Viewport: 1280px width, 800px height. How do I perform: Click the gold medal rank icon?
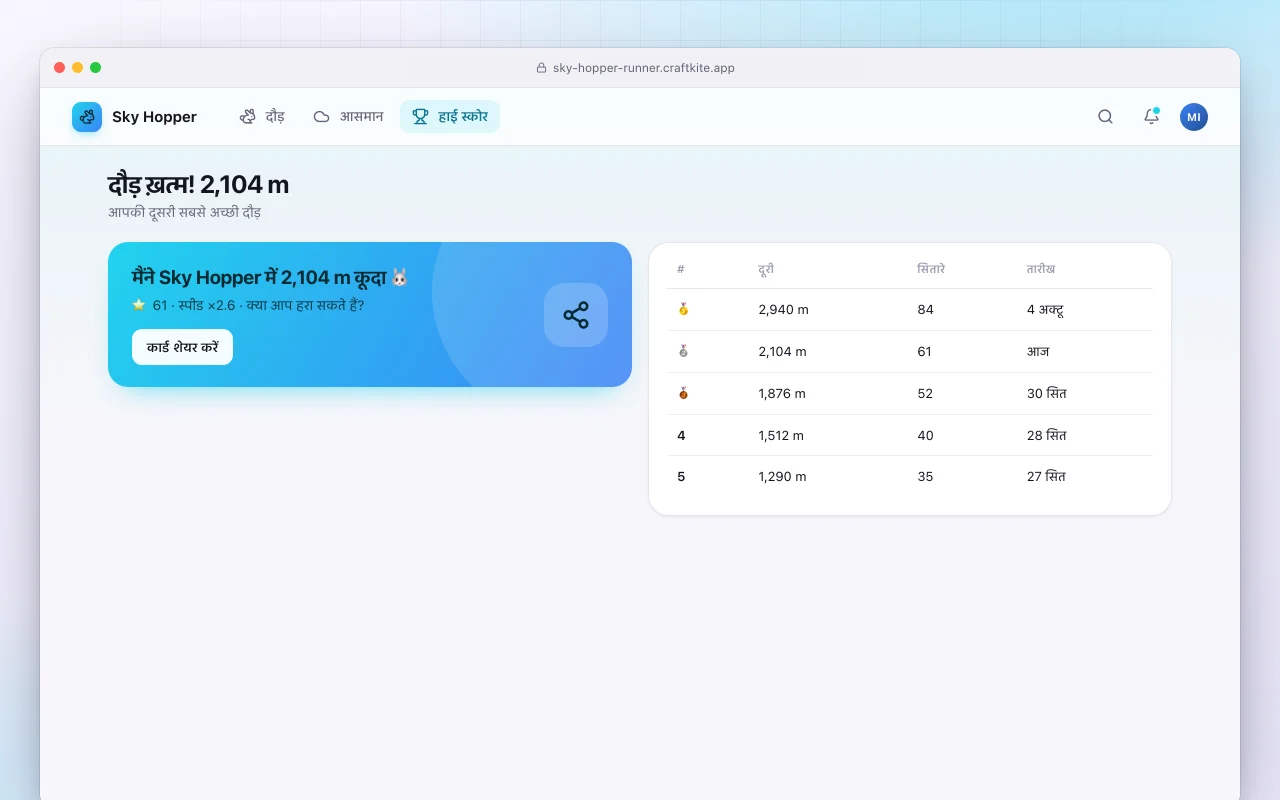tap(683, 310)
